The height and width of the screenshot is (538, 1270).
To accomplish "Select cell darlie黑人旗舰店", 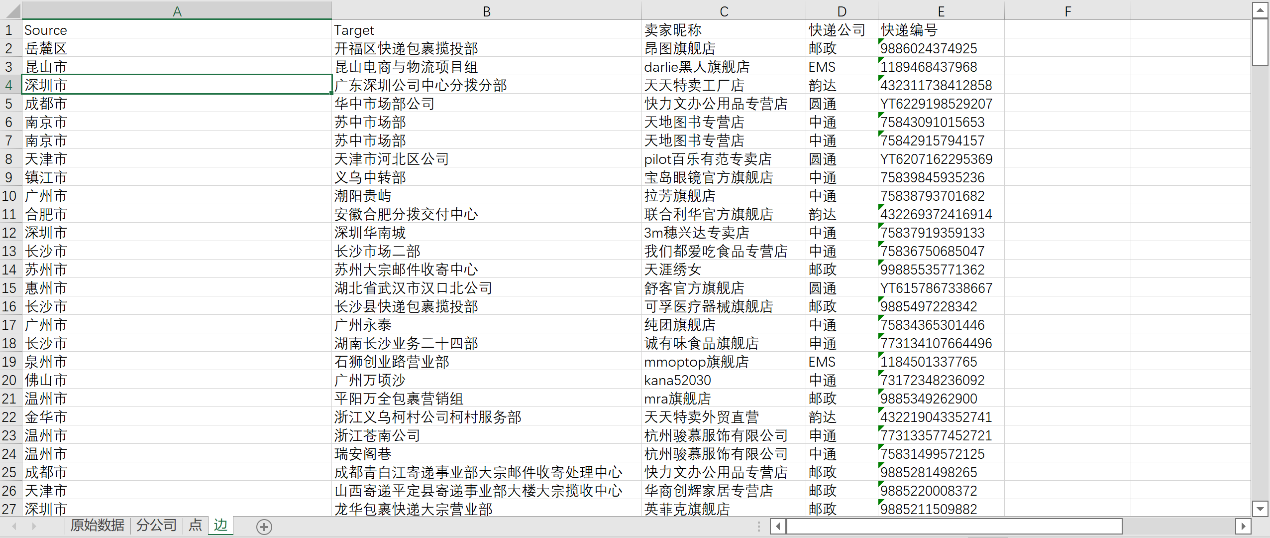I will (724, 67).
